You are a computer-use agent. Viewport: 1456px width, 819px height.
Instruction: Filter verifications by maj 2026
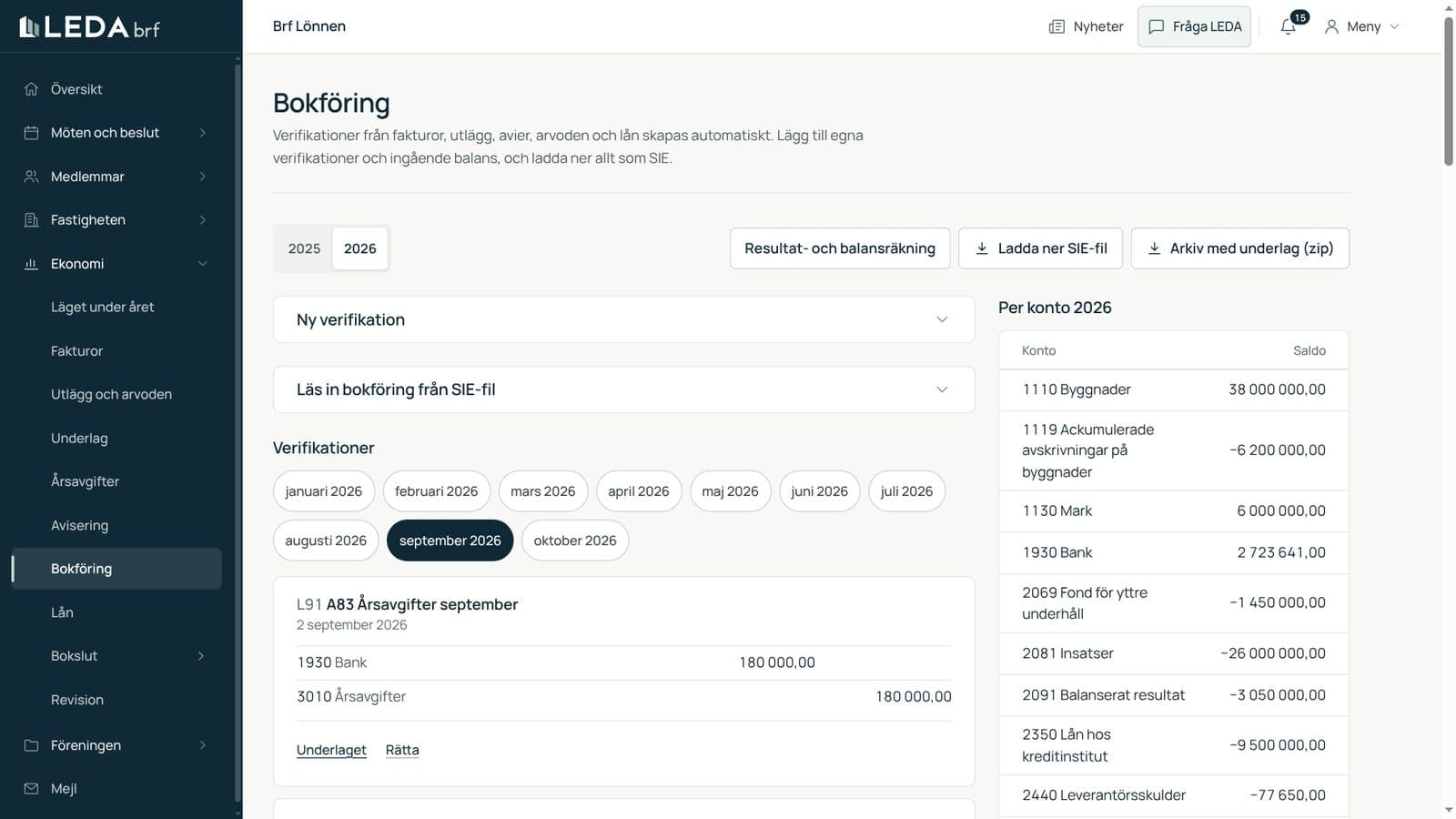(x=731, y=491)
